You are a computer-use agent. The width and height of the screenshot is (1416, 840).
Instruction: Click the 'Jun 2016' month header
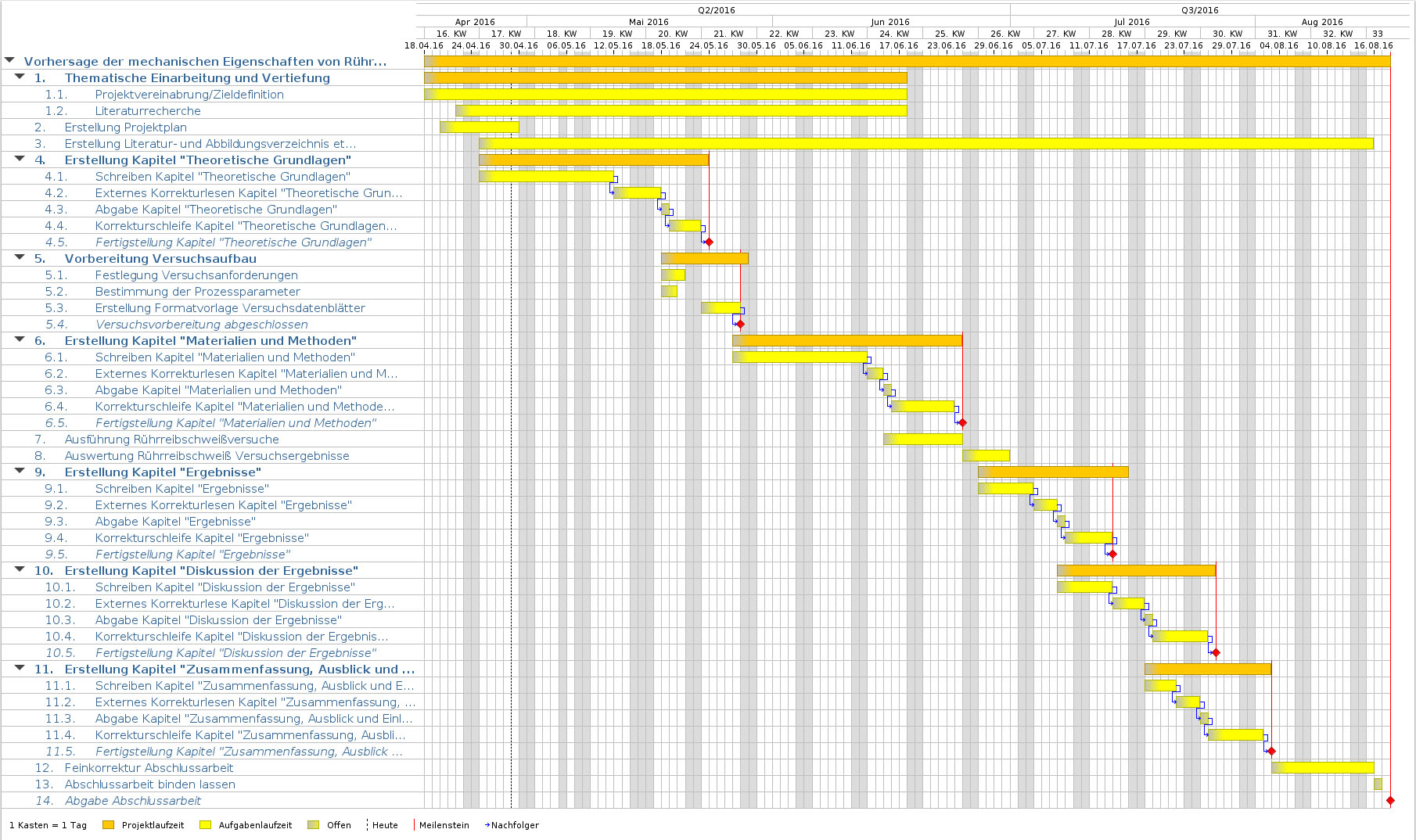pos(891,22)
